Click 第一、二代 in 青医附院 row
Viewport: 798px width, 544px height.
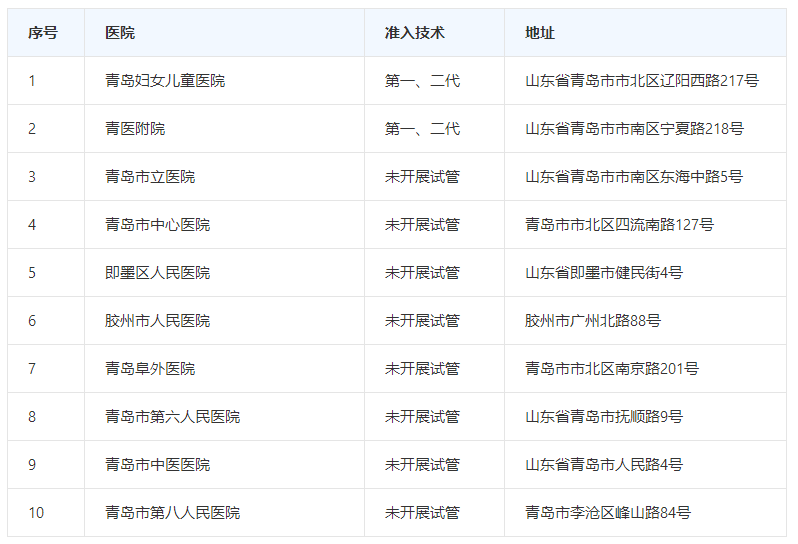[x=422, y=129]
